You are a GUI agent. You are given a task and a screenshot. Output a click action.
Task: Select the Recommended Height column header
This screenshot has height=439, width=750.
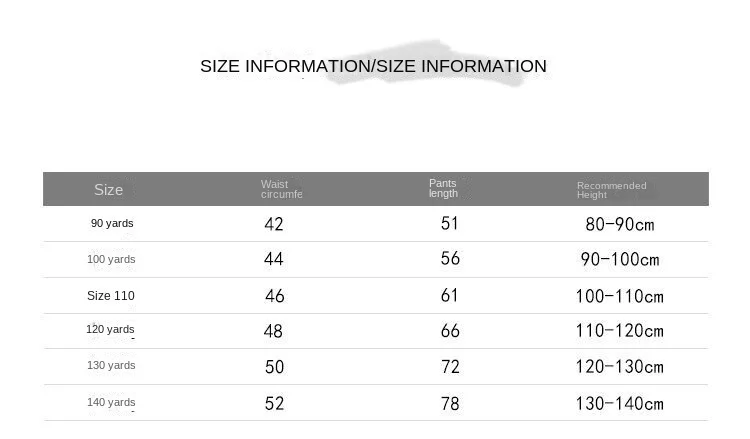pos(611,190)
